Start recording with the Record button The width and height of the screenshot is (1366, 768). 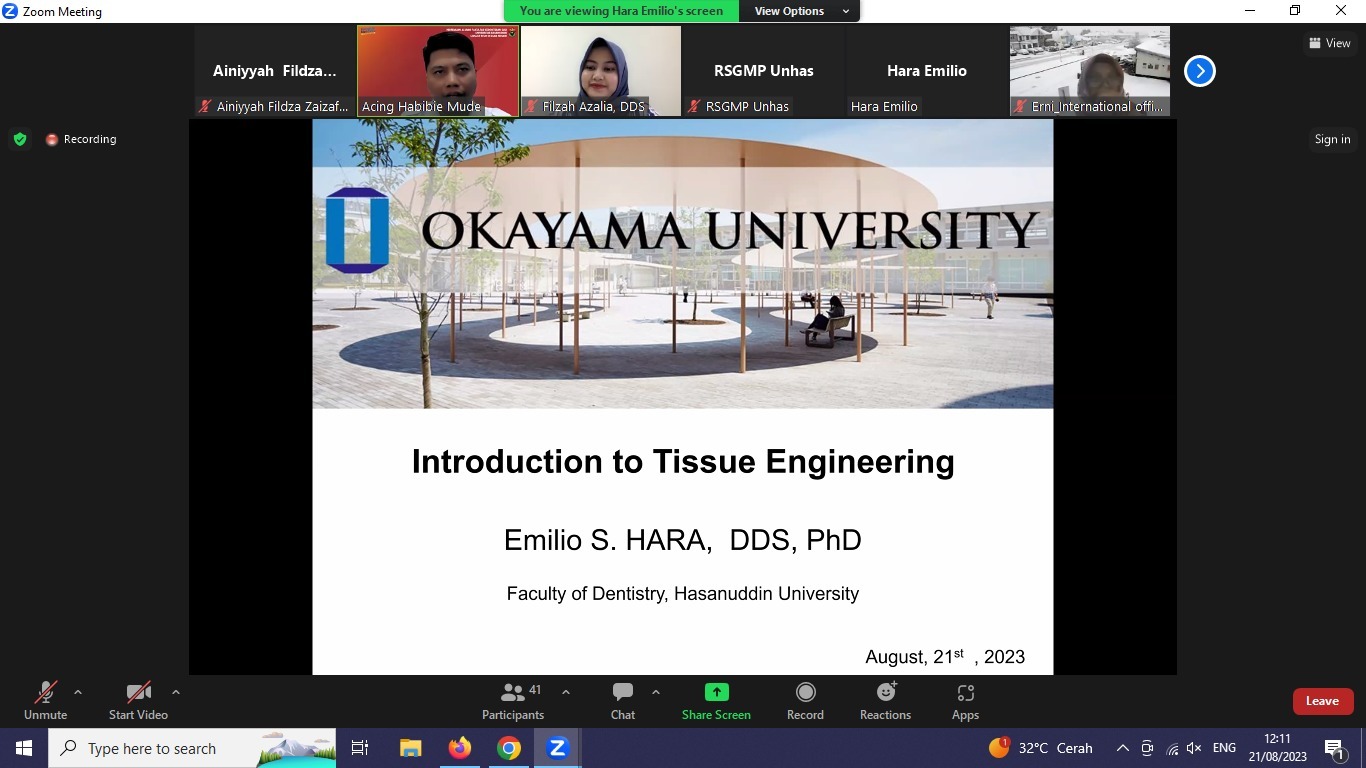click(x=805, y=701)
